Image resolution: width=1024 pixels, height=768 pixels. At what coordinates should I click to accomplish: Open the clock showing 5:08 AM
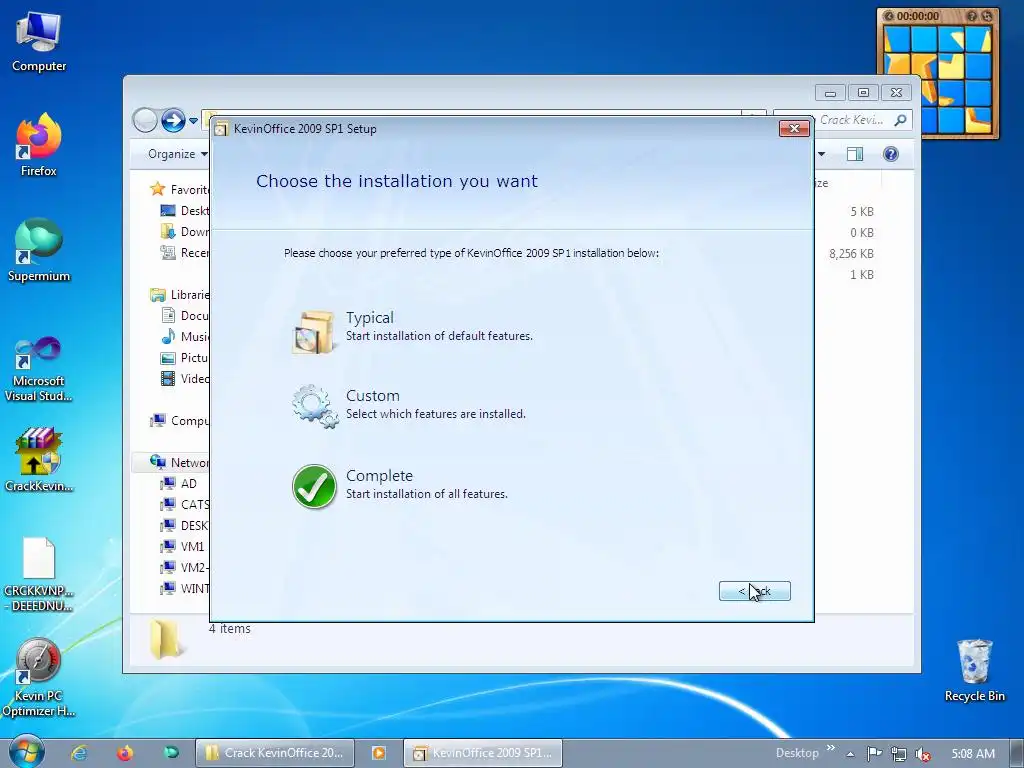click(972, 754)
